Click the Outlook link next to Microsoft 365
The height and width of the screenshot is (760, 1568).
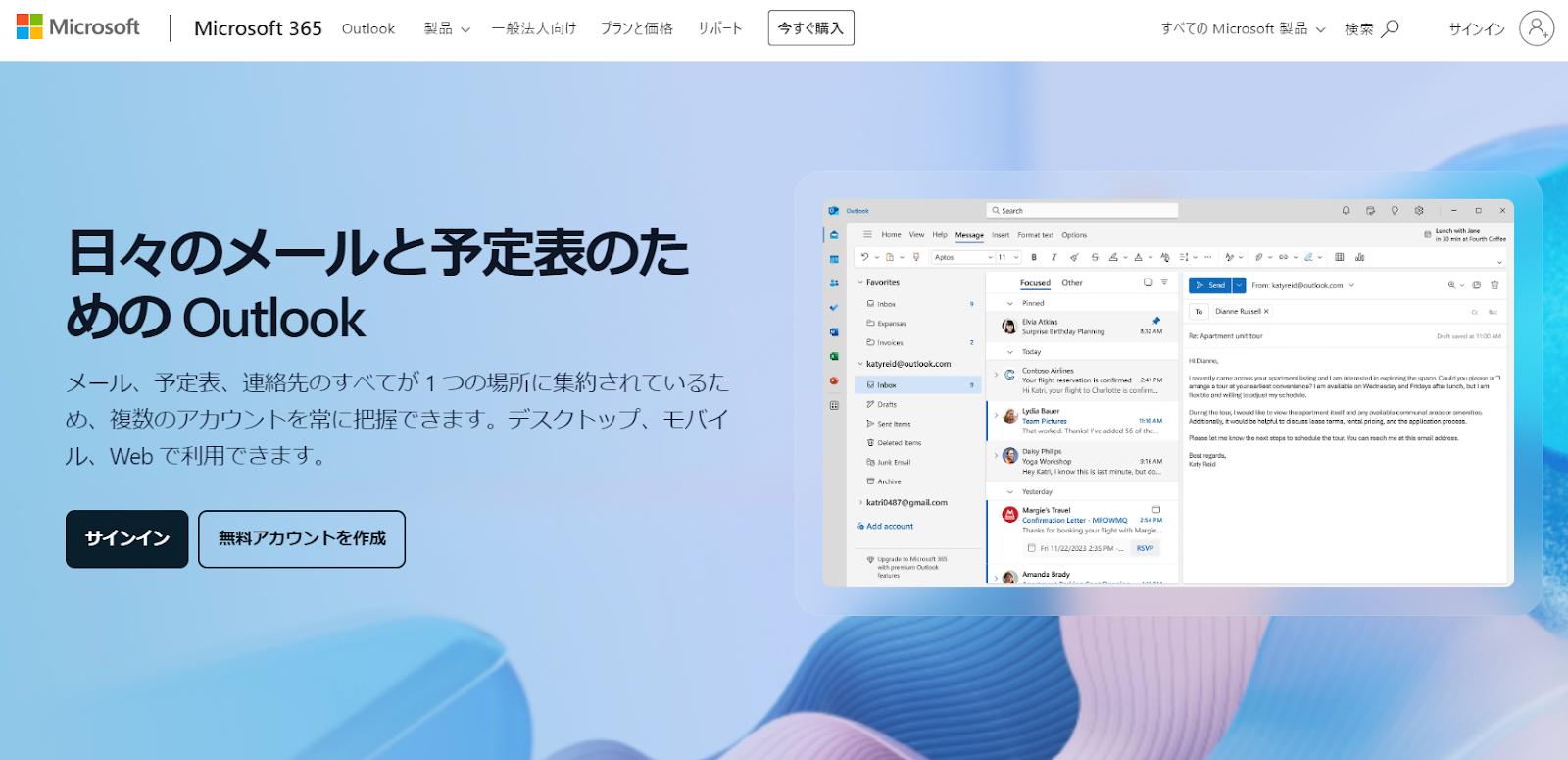point(368,28)
